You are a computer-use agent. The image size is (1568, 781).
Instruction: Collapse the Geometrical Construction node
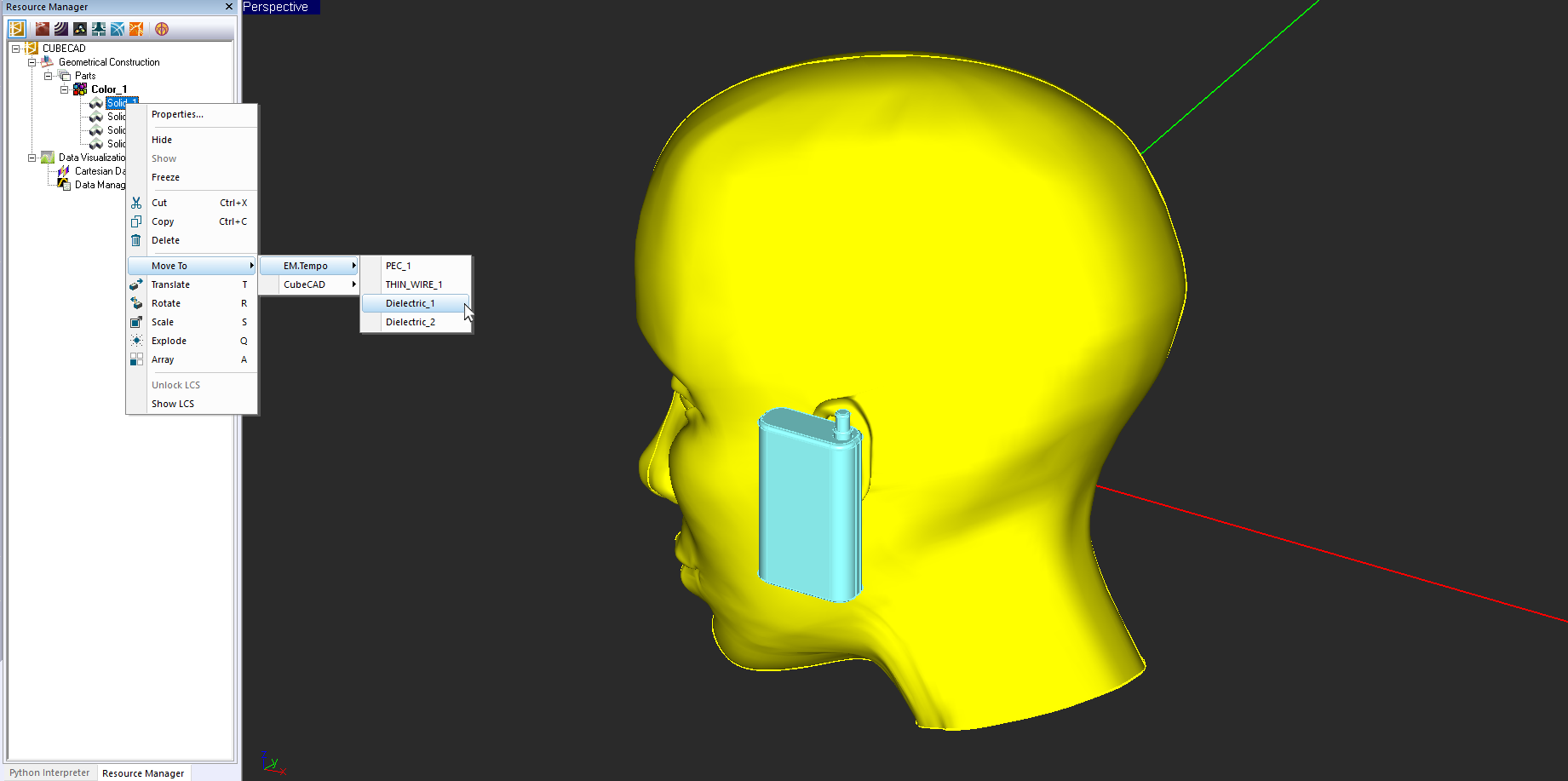click(32, 62)
